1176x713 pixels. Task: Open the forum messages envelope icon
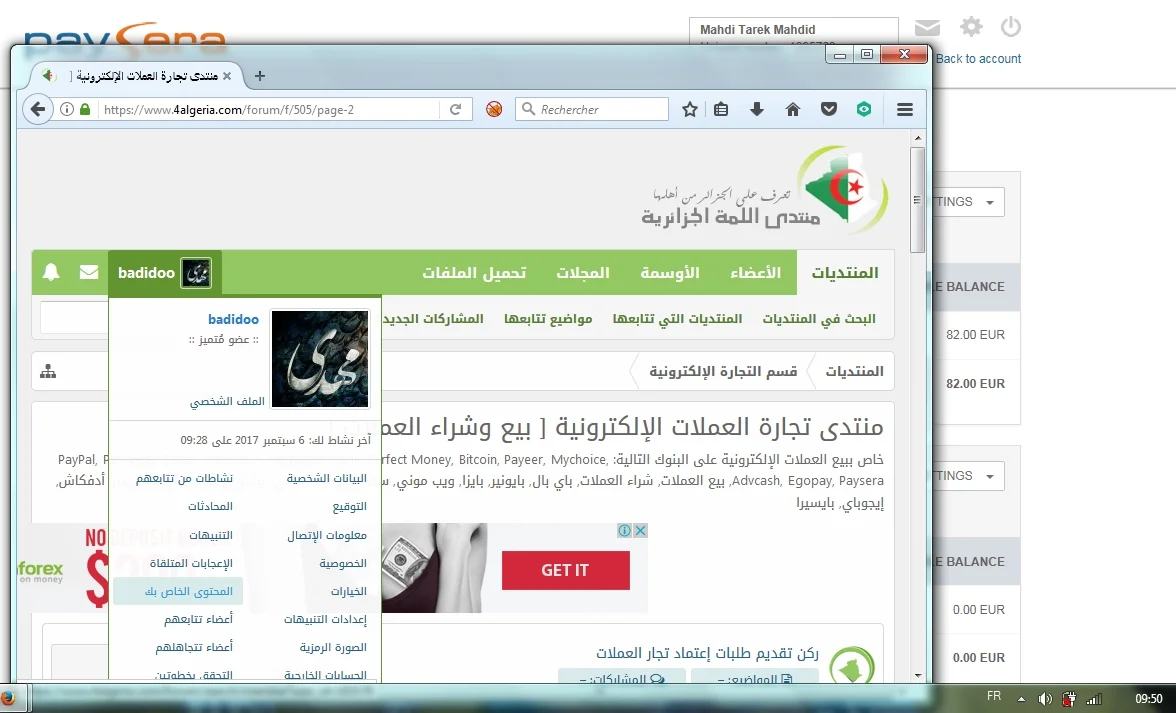89,273
